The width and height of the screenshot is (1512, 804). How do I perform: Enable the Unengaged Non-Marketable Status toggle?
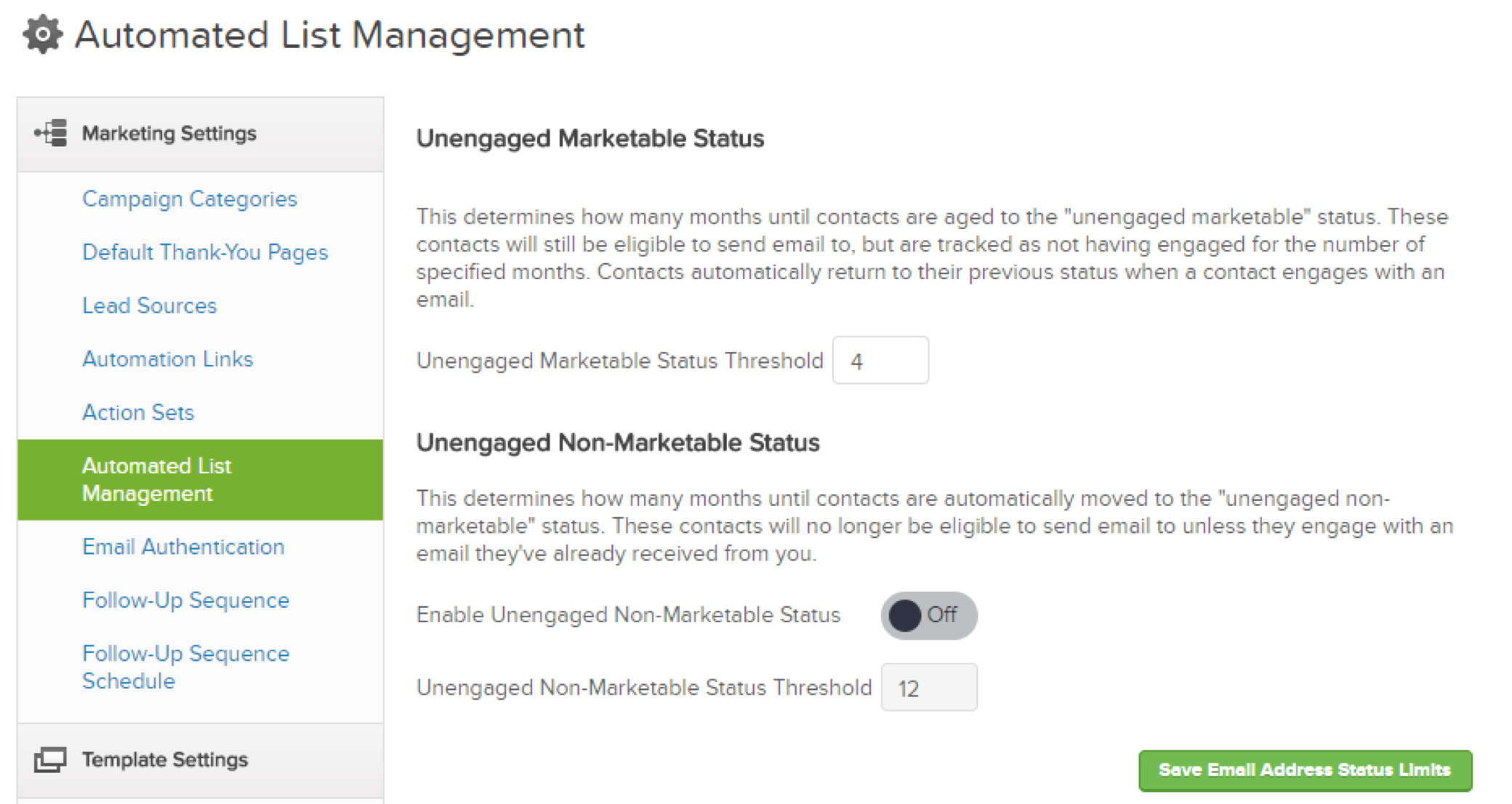pos(928,615)
